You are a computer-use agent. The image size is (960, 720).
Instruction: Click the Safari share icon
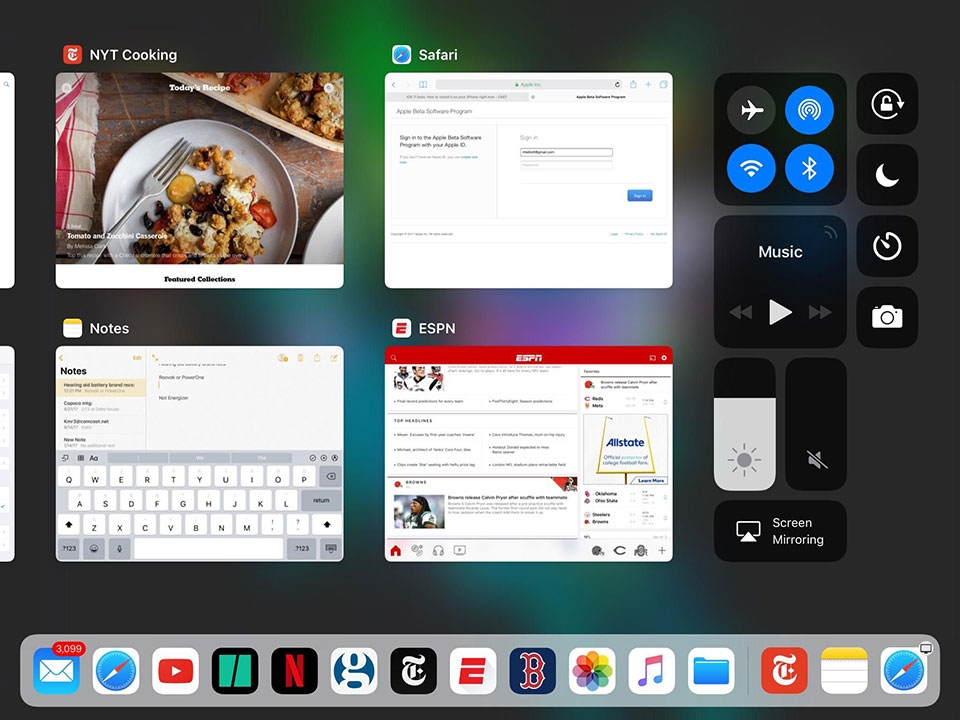coord(633,84)
